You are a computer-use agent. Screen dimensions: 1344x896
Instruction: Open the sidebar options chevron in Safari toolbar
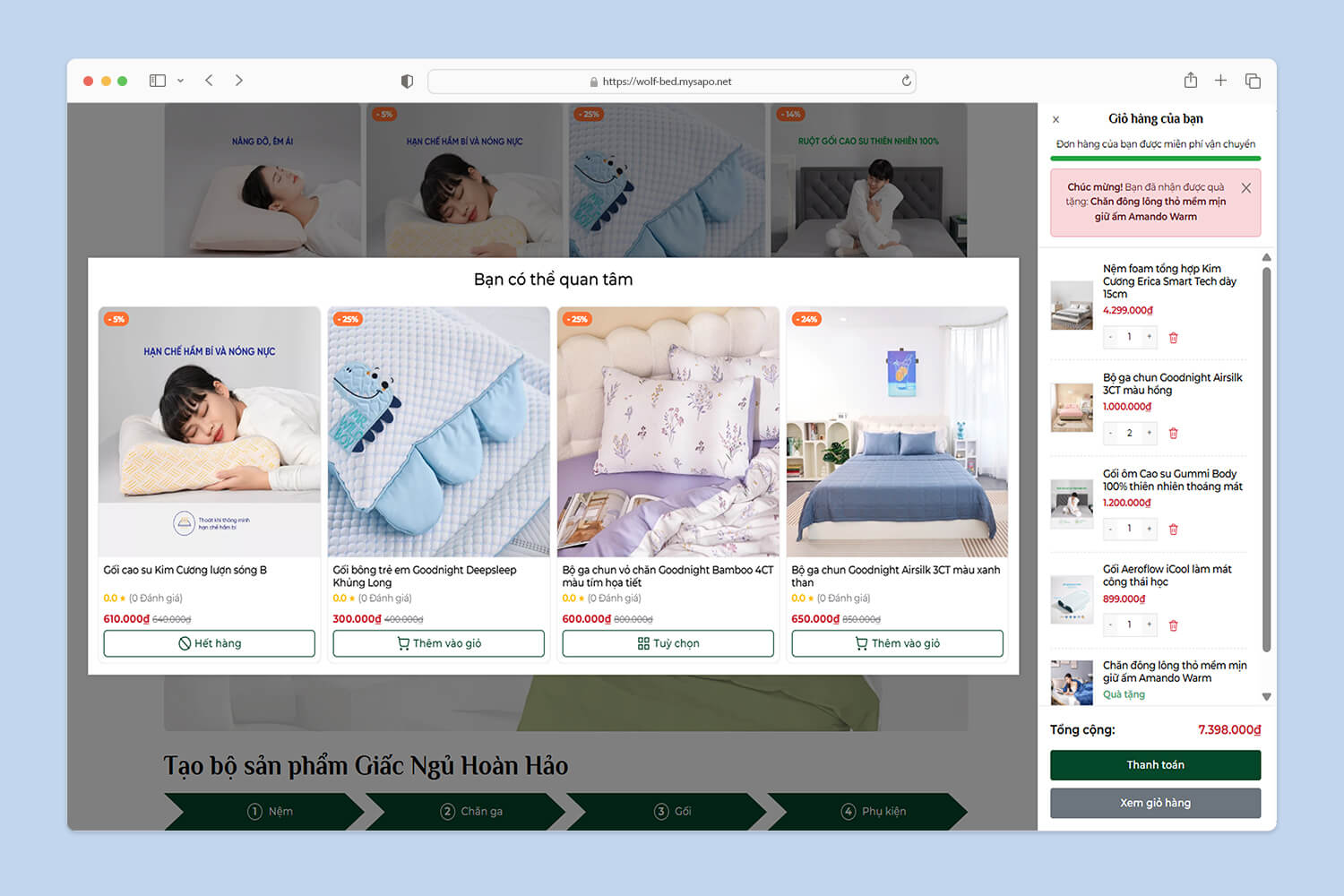(x=180, y=81)
